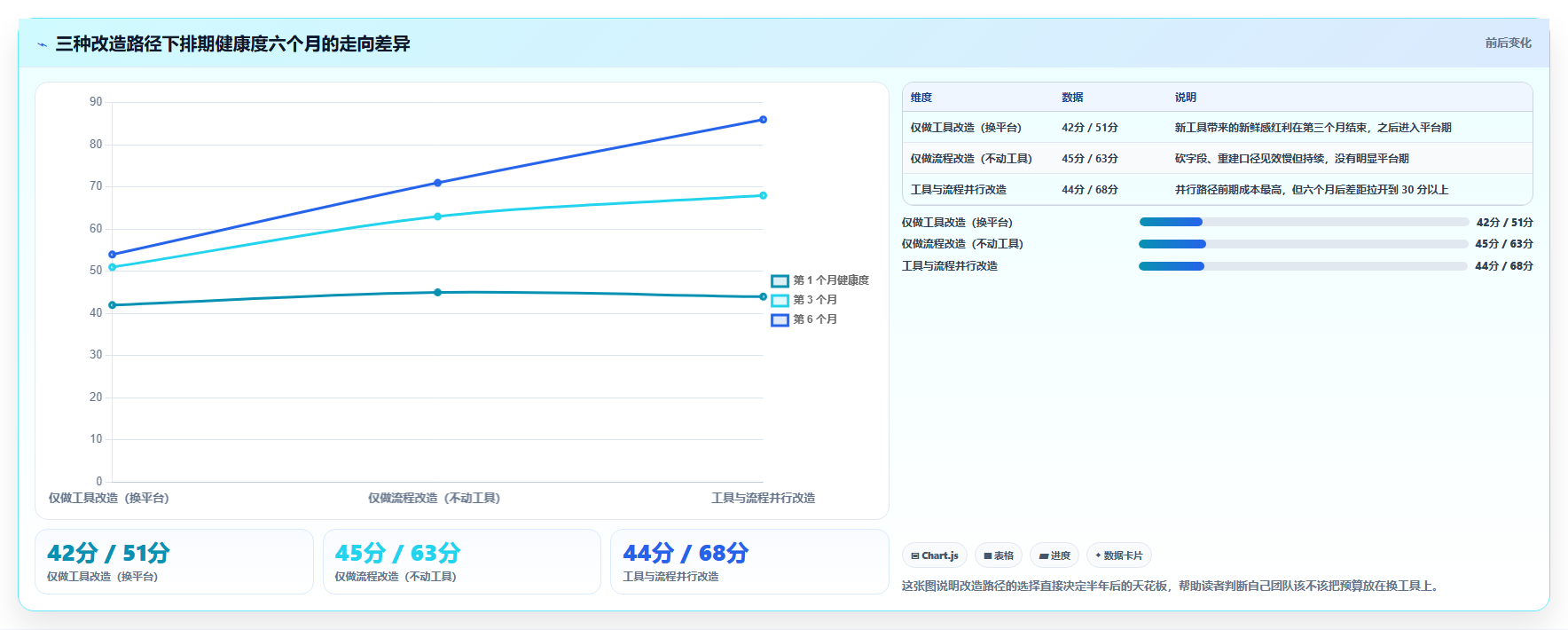Click progress bar for 仅做流程改造（不动工具）

tap(1304, 244)
